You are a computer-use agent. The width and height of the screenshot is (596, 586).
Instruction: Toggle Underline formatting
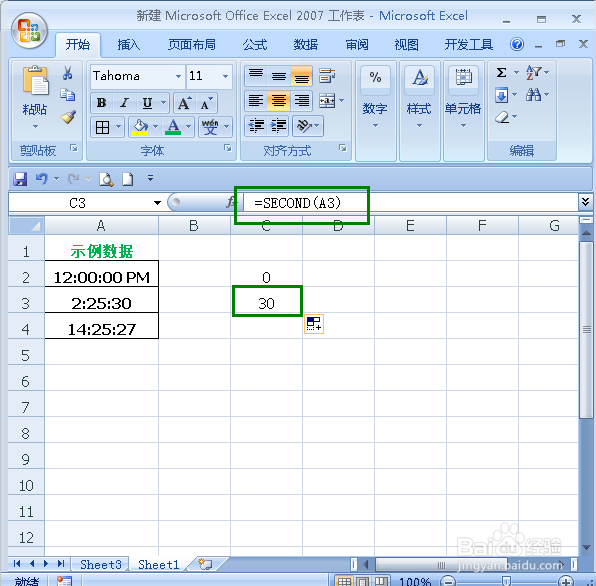click(147, 103)
